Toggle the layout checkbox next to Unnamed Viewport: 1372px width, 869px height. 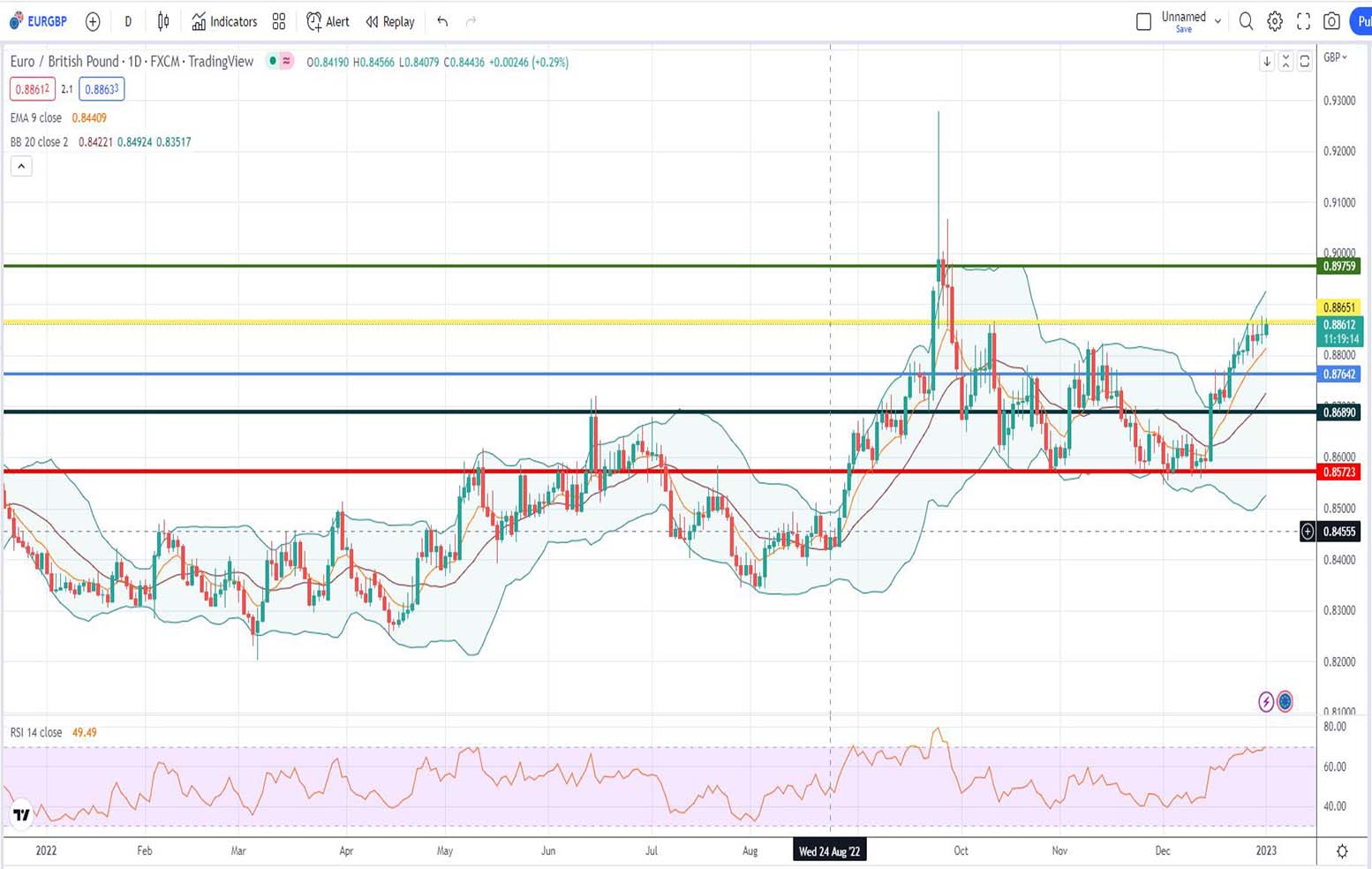pyautogui.click(x=1143, y=21)
